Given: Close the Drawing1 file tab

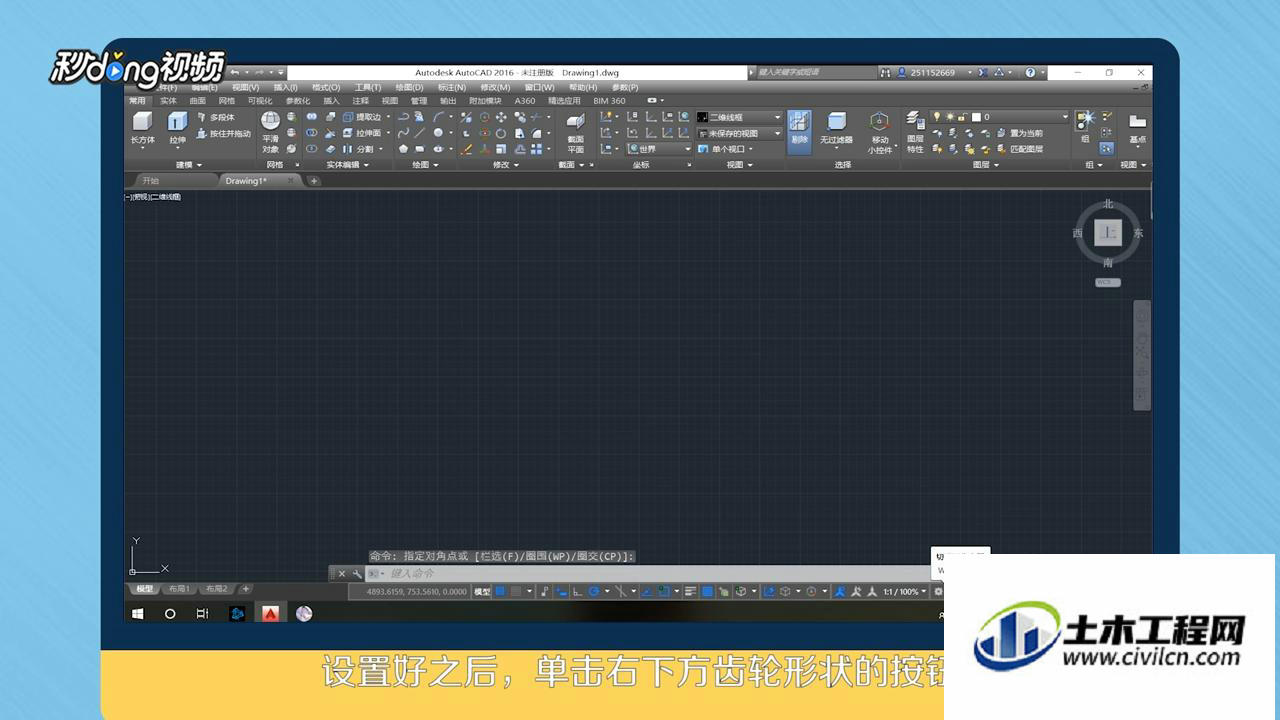Looking at the screenshot, I should coord(291,181).
